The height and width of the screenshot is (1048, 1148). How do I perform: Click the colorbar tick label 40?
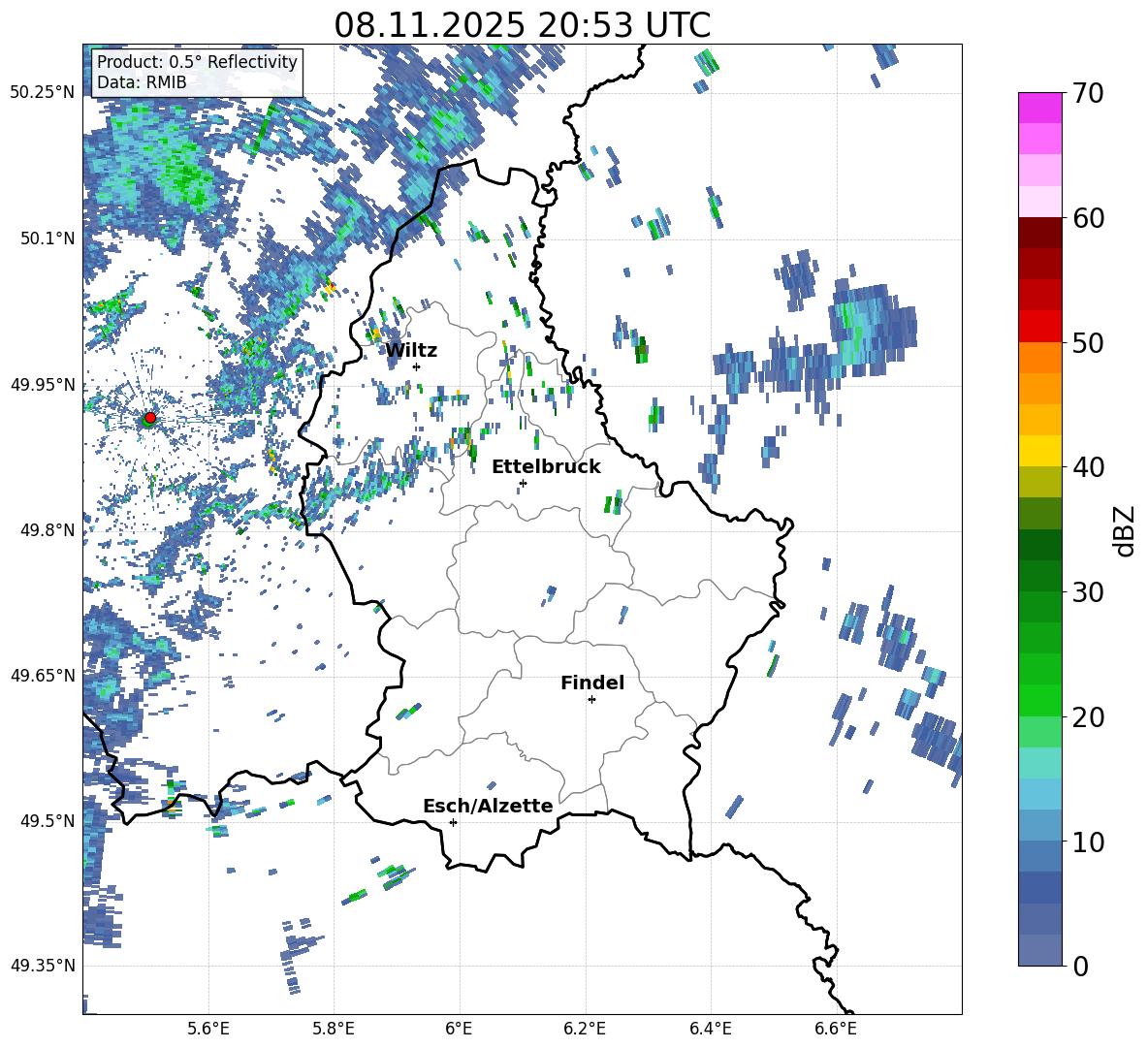(x=1088, y=467)
